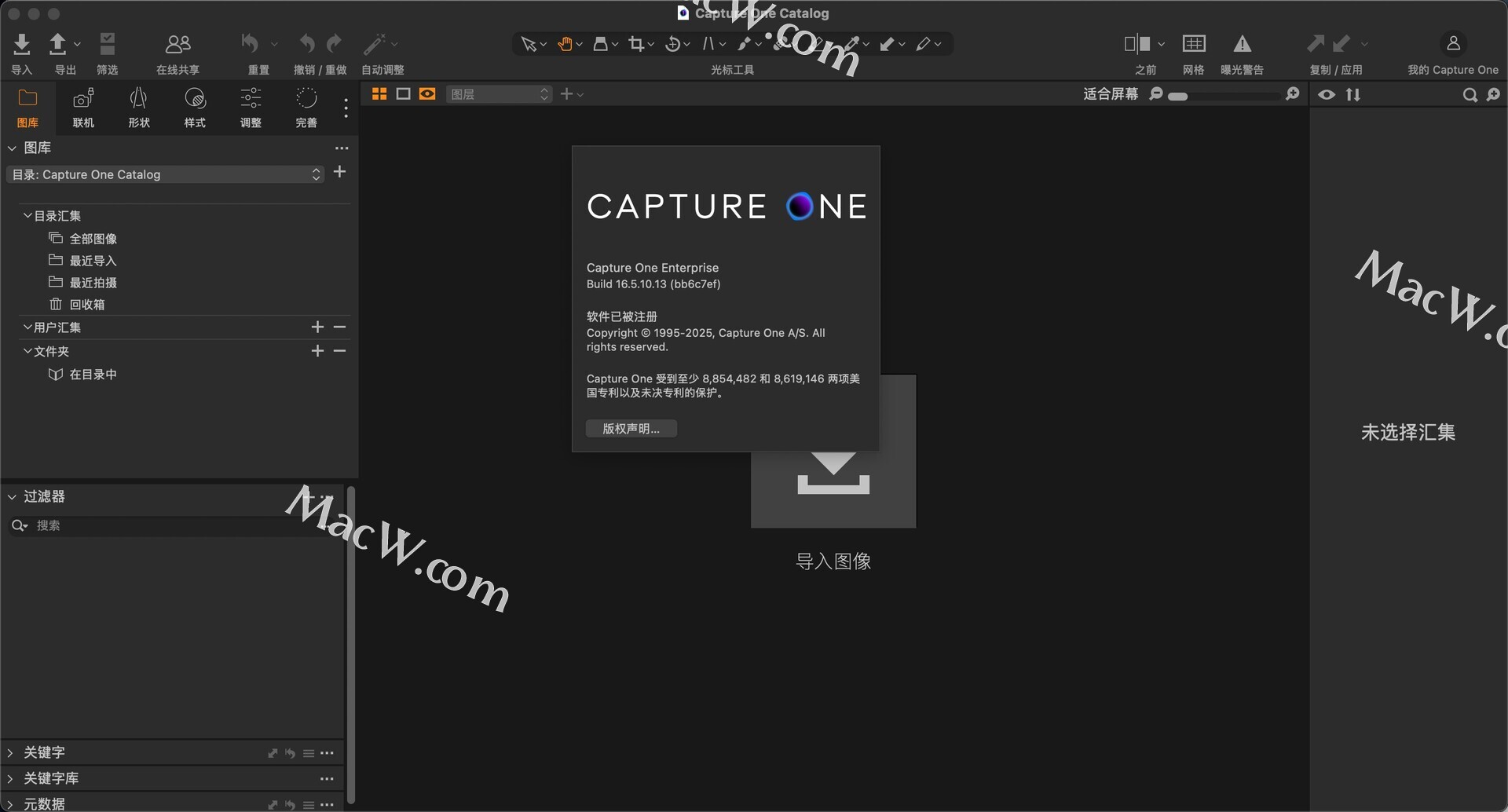Image resolution: width=1508 pixels, height=812 pixels.
Task: Click the zoom out magnifier icon
Action: pos(1156,94)
